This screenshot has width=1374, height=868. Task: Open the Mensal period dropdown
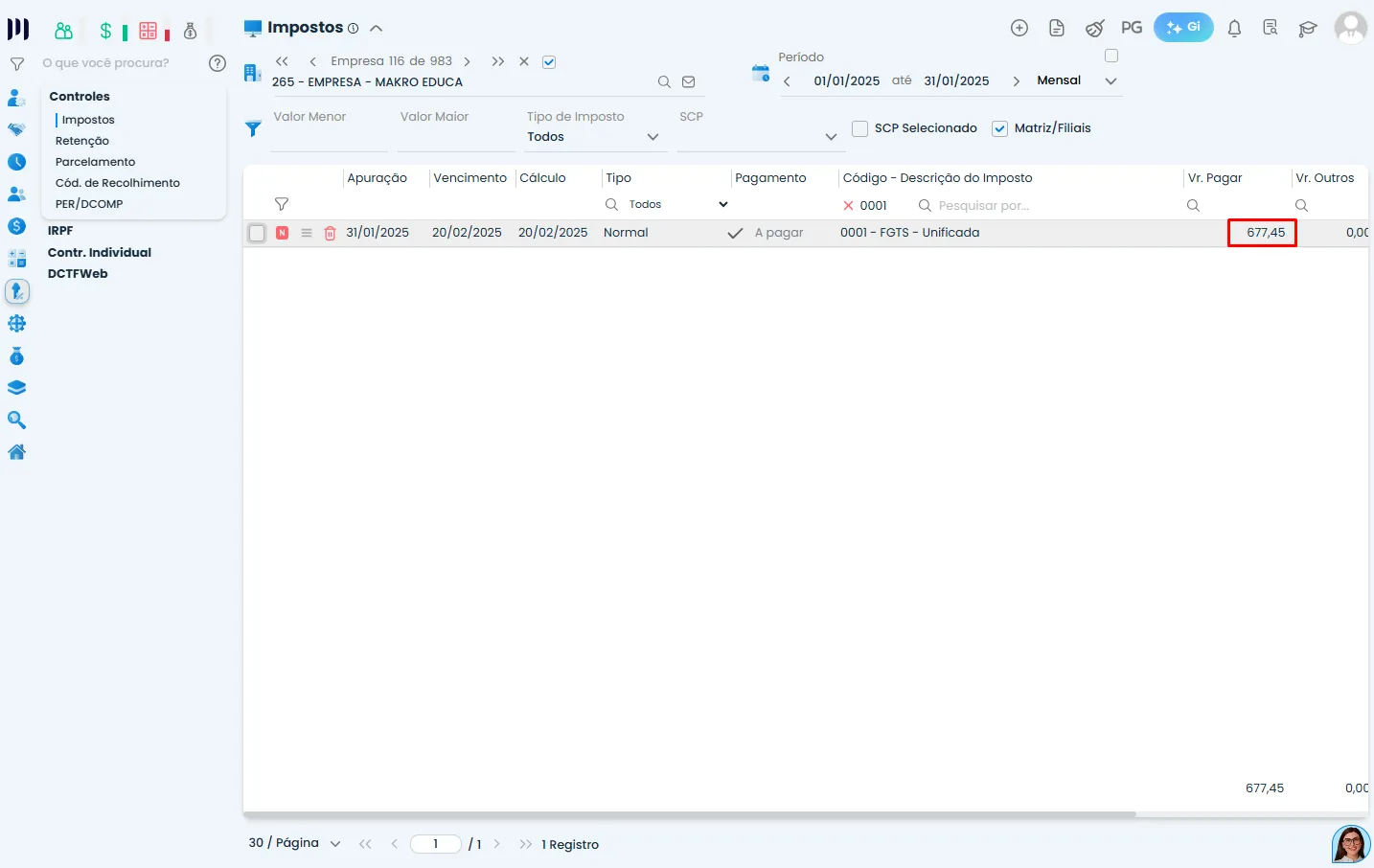(x=1111, y=81)
